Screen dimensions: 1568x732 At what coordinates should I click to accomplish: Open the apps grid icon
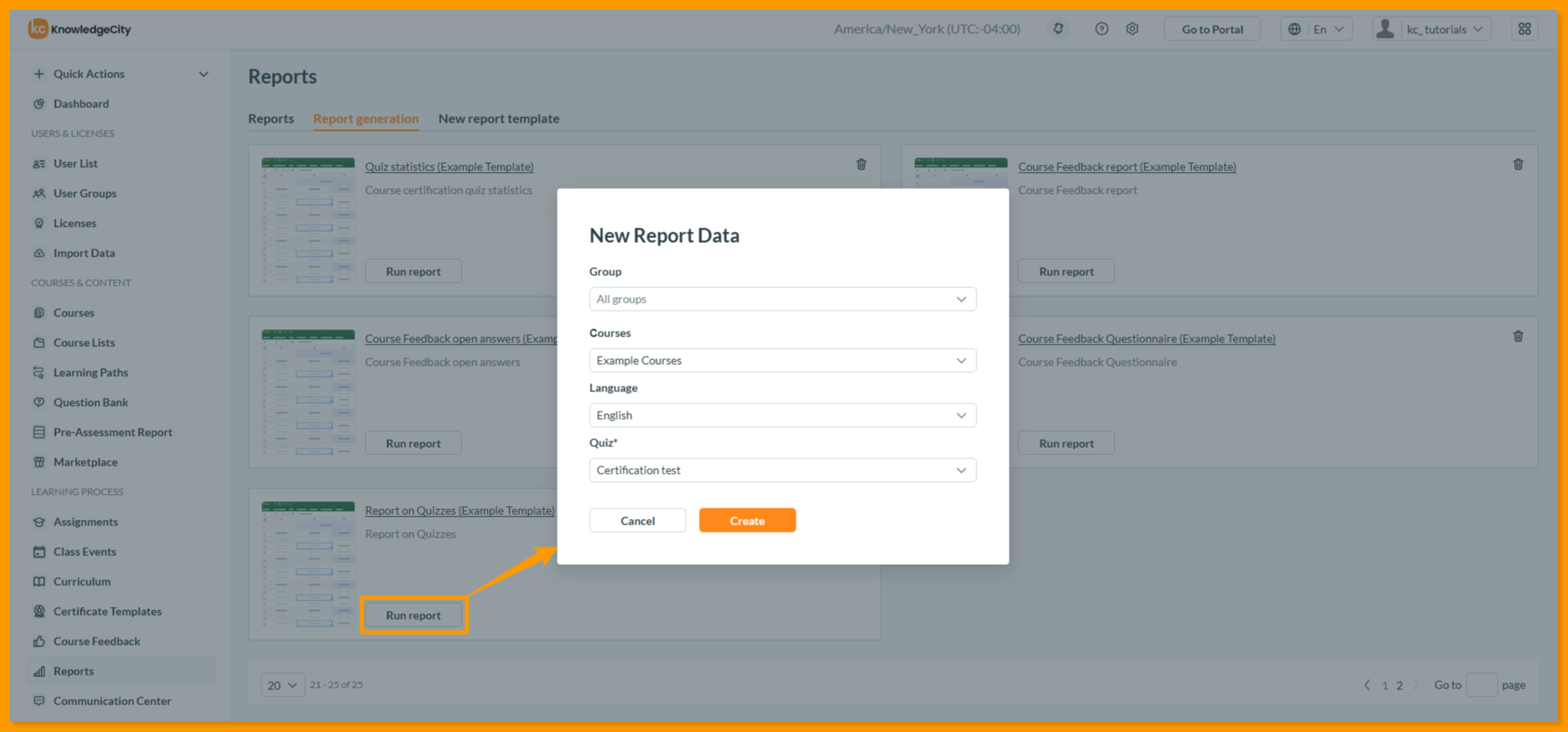(1524, 29)
